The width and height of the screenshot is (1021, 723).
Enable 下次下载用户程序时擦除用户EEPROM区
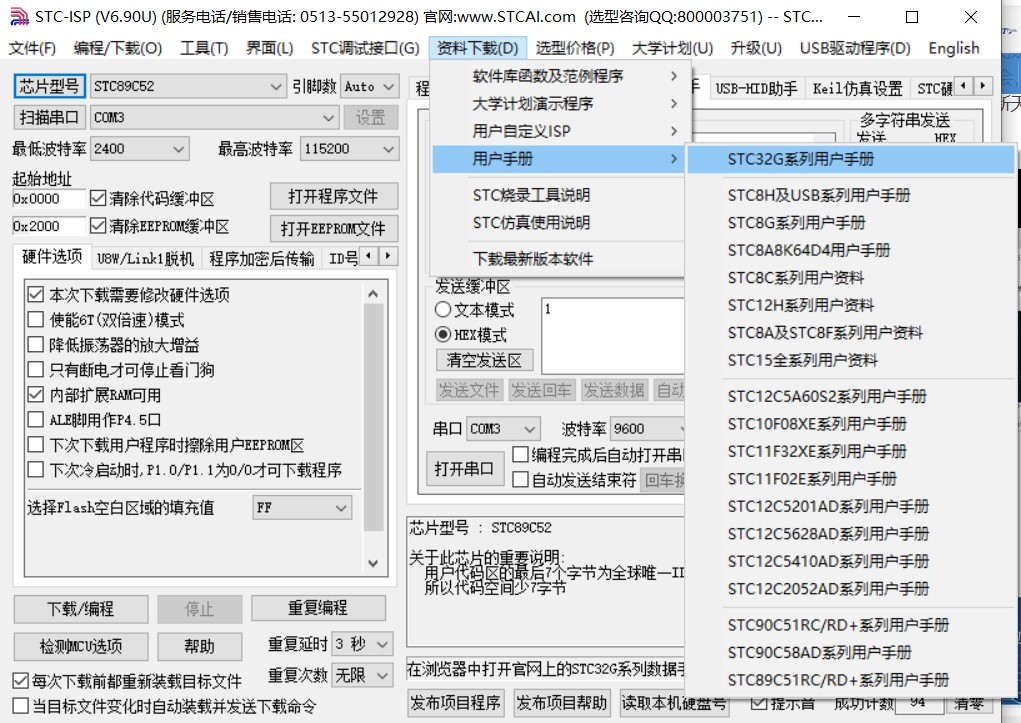click(x=35, y=445)
